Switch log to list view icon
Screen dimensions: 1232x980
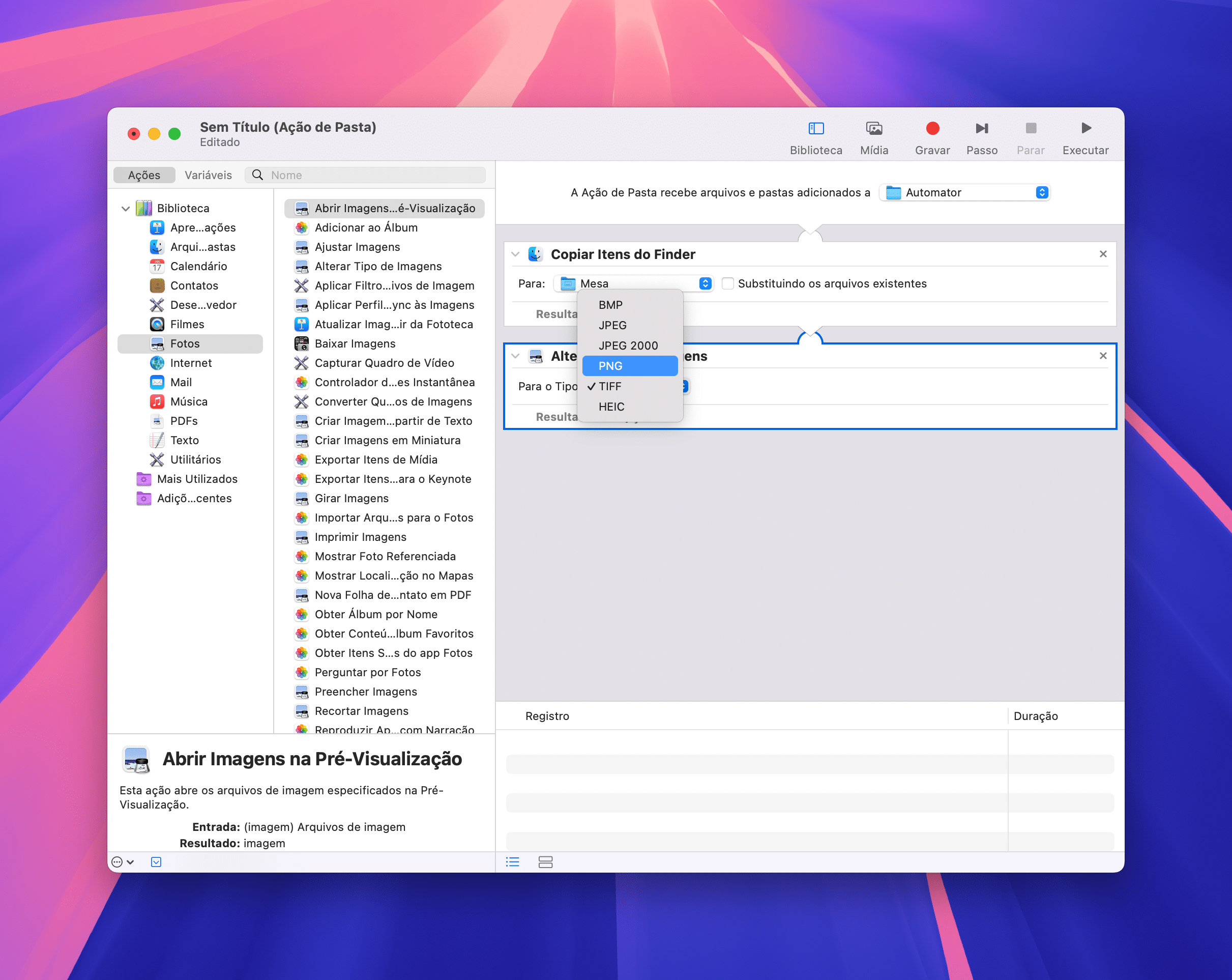[513, 862]
